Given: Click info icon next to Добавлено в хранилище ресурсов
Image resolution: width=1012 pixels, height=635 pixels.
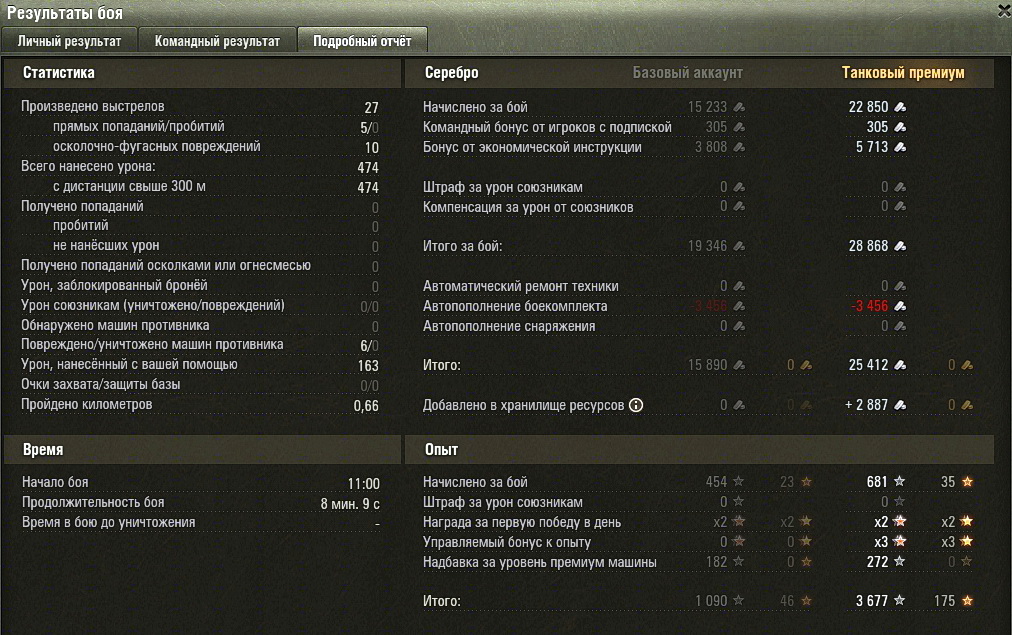Looking at the screenshot, I should pyautogui.click(x=636, y=405).
